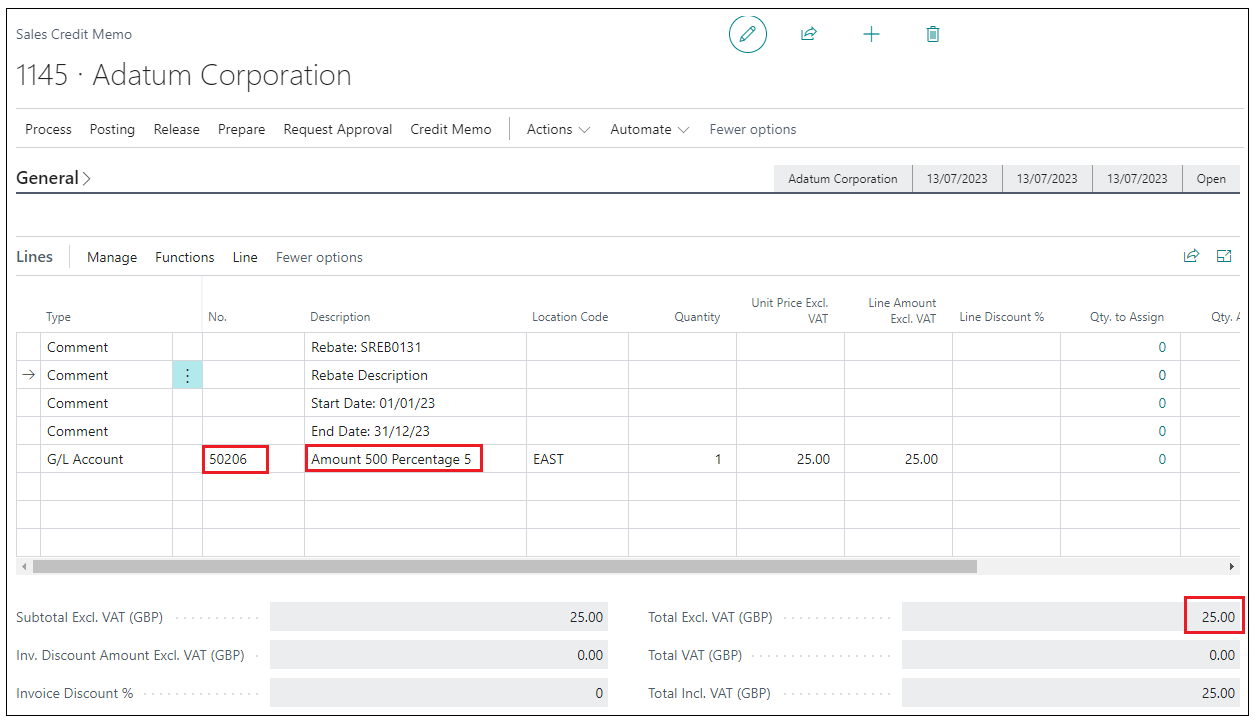Open the Request Approval menu
This screenshot has height=723, width=1257.
pyautogui.click(x=337, y=129)
